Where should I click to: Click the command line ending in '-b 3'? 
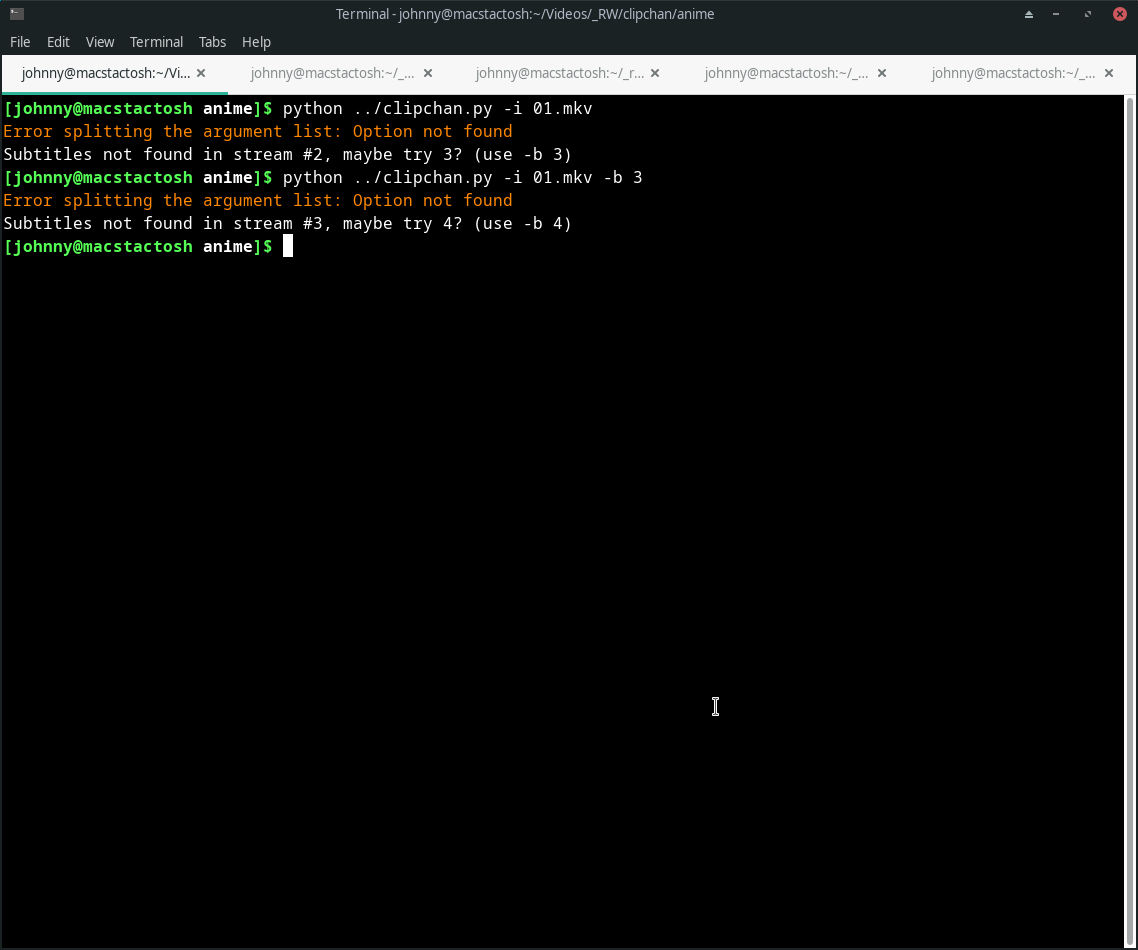click(323, 178)
